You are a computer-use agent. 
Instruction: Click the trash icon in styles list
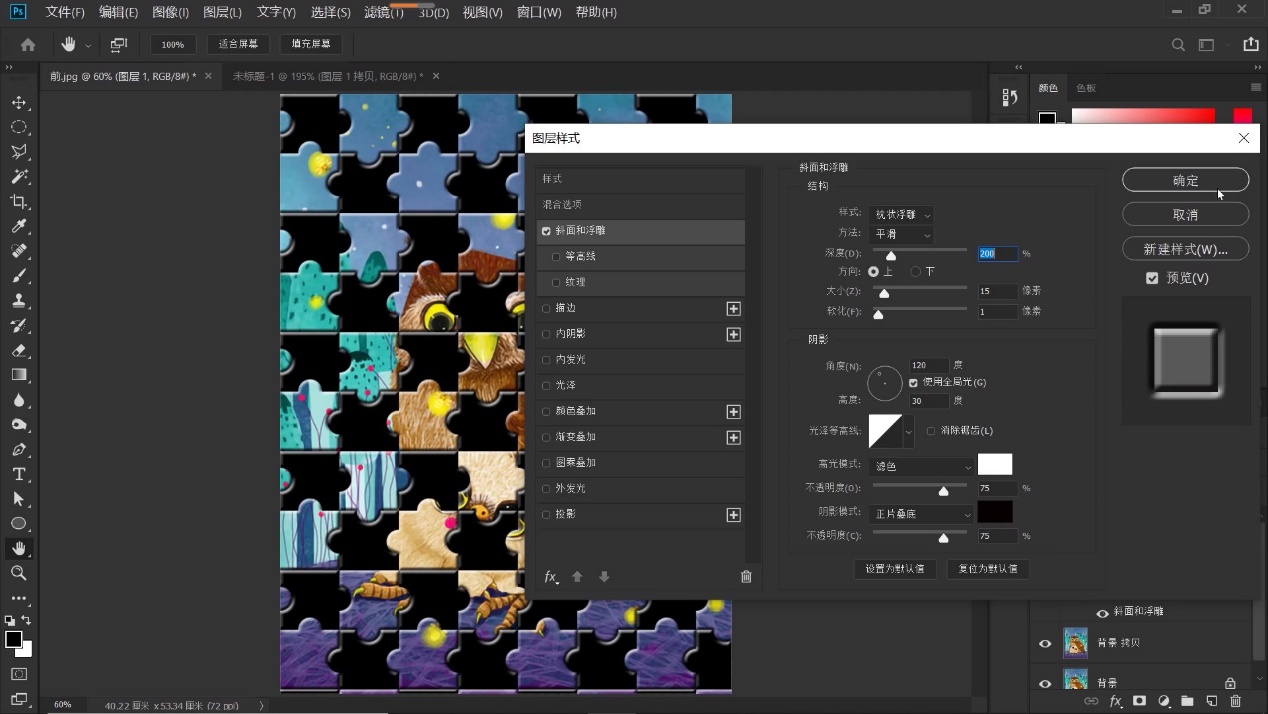pos(746,577)
